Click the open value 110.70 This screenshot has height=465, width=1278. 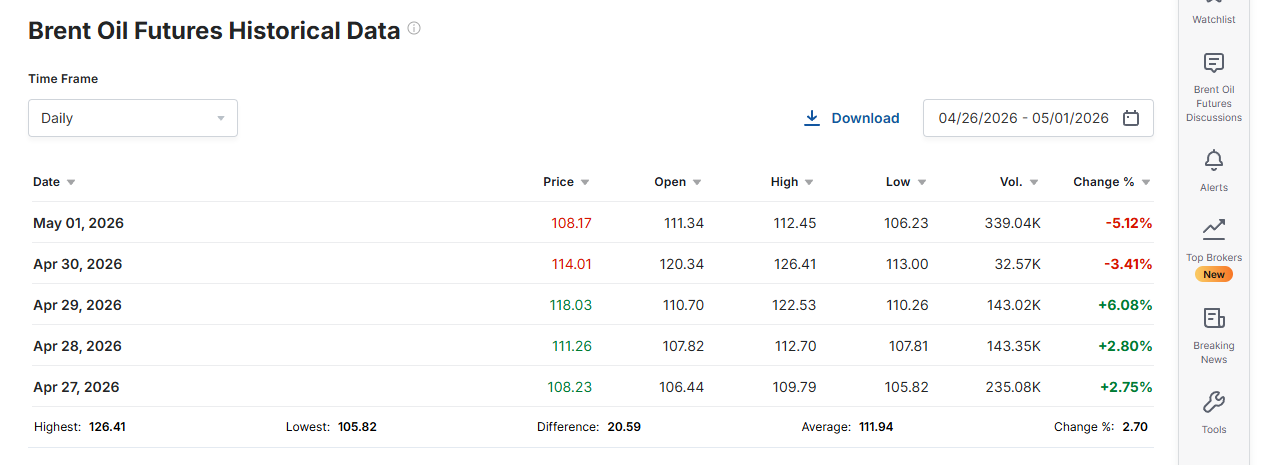coord(683,305)
